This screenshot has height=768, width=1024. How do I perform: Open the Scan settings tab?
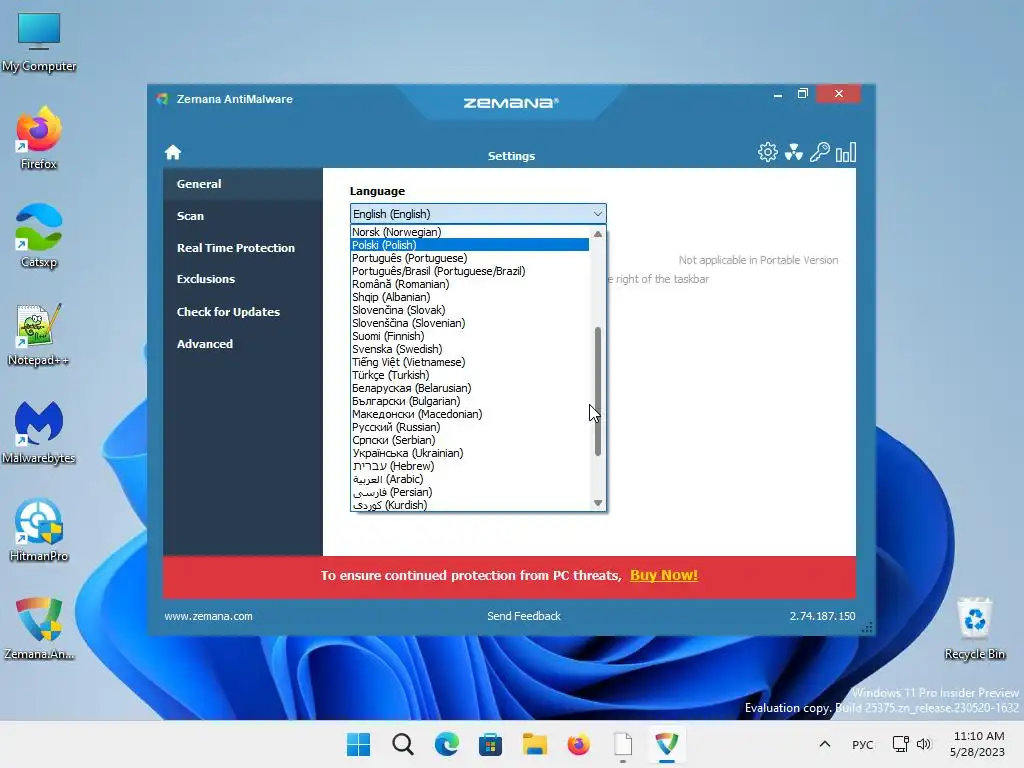[242, 216]
